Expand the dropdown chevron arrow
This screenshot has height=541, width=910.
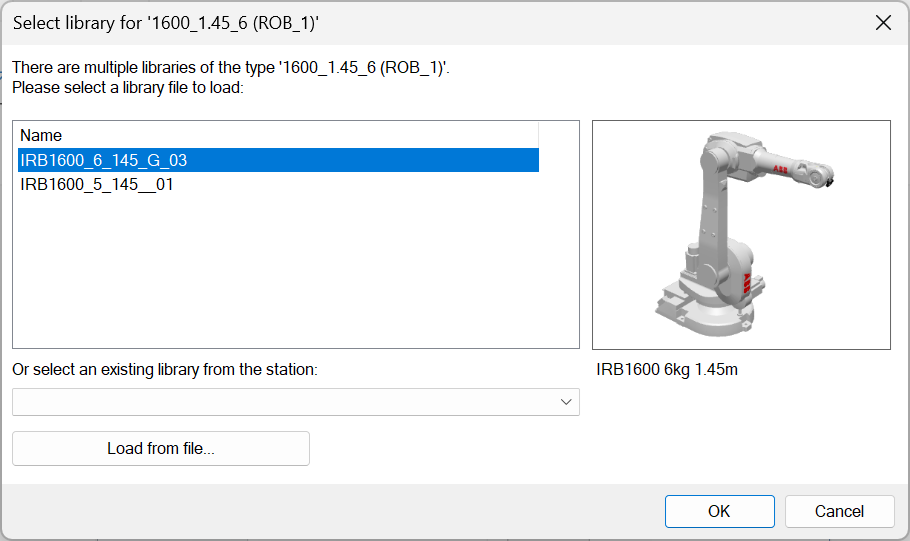click(567, 402)
